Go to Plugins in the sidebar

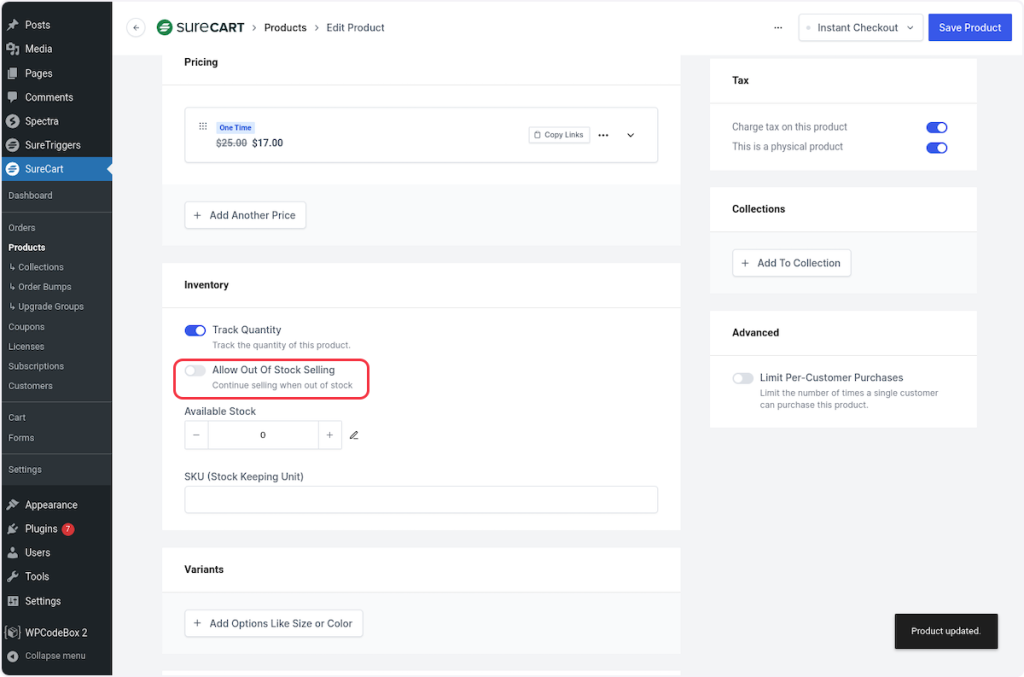tap(41, 529)
